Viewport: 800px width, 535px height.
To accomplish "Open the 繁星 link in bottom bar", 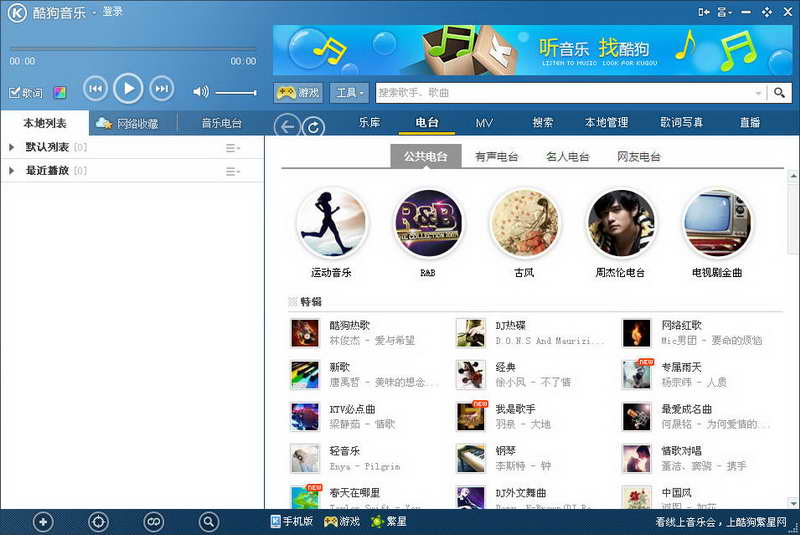I will [389, 521].
